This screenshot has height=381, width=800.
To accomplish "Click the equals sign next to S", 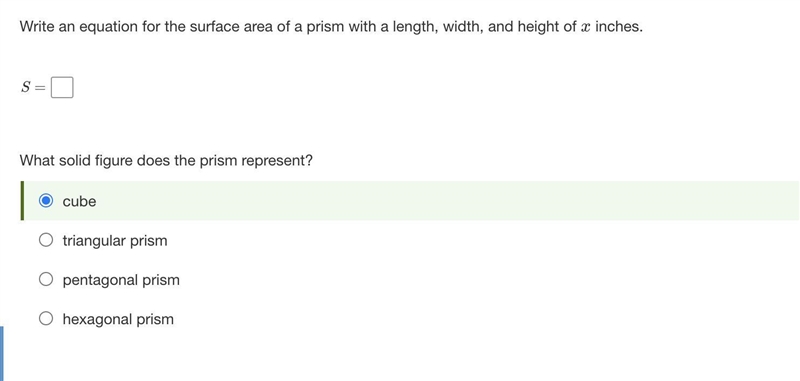I will pyautogui.click(x=41, y=88).
